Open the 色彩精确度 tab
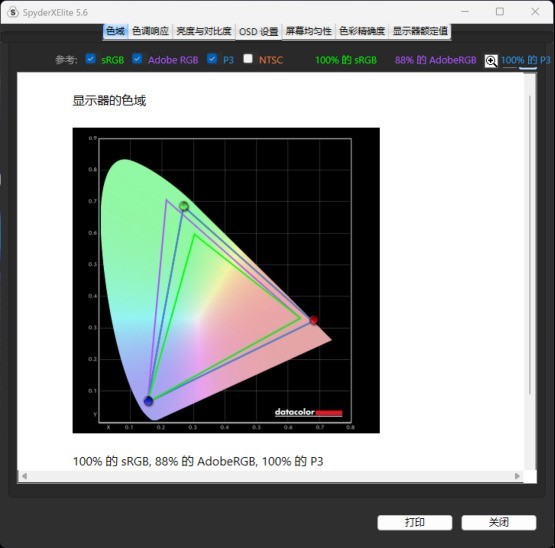The image size is (555, 548). [x=362, y=32]
